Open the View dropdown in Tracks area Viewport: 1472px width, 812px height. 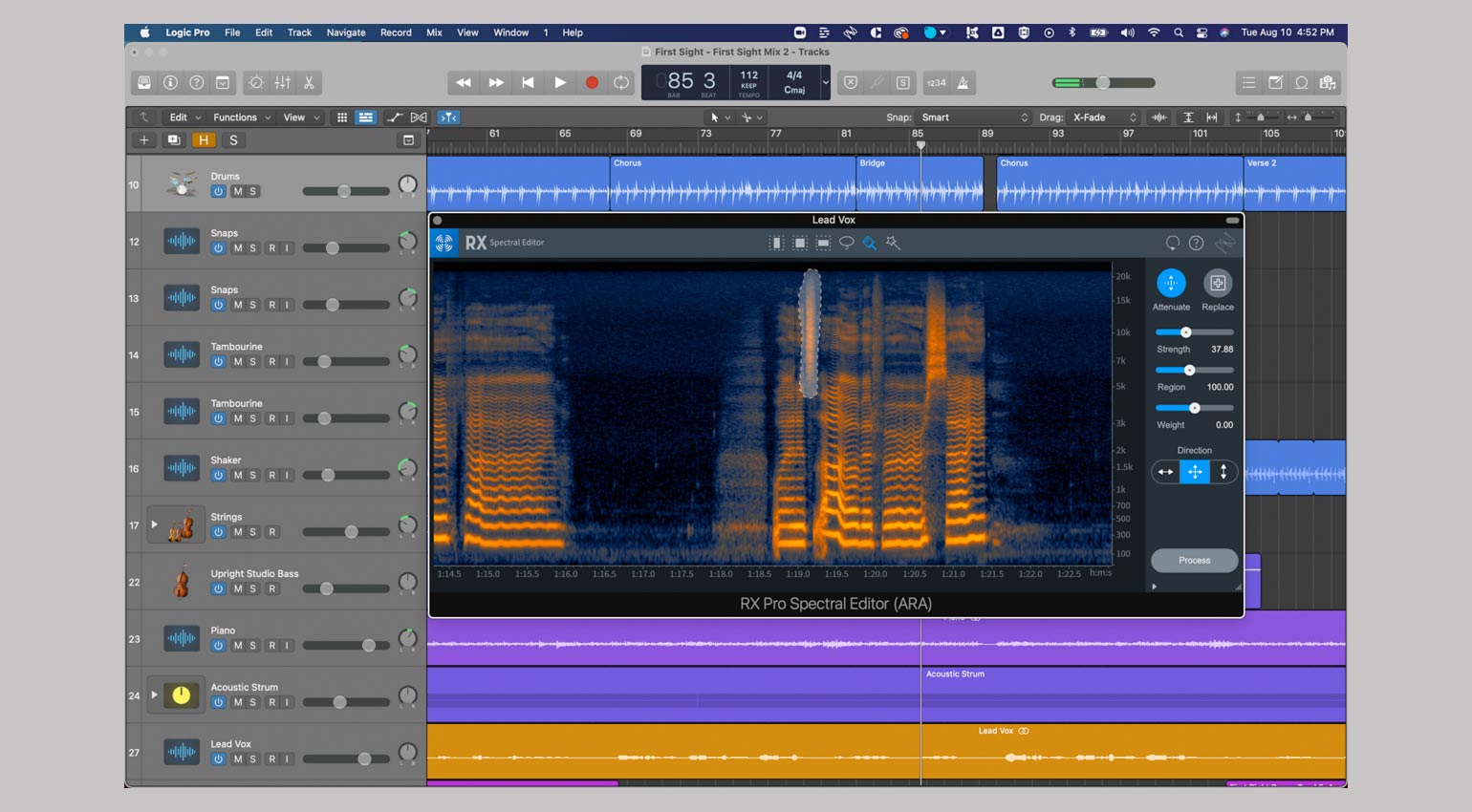[301, 118]
